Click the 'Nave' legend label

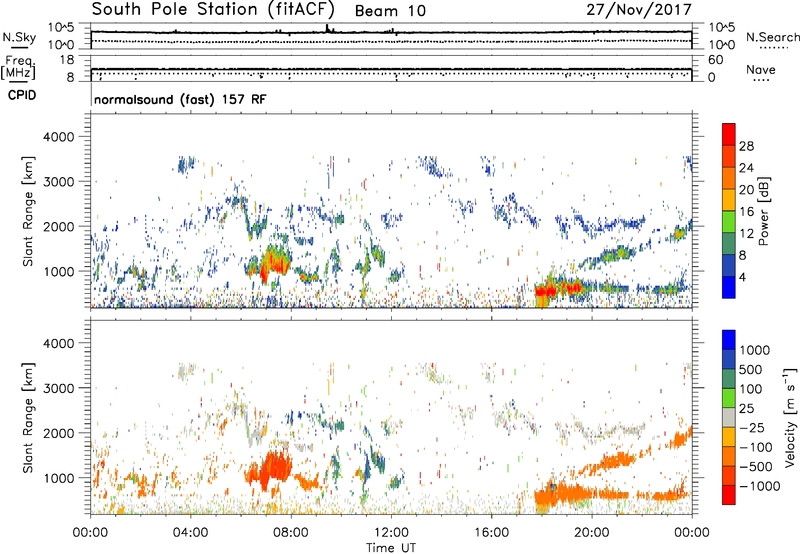[x=761, y=69]
